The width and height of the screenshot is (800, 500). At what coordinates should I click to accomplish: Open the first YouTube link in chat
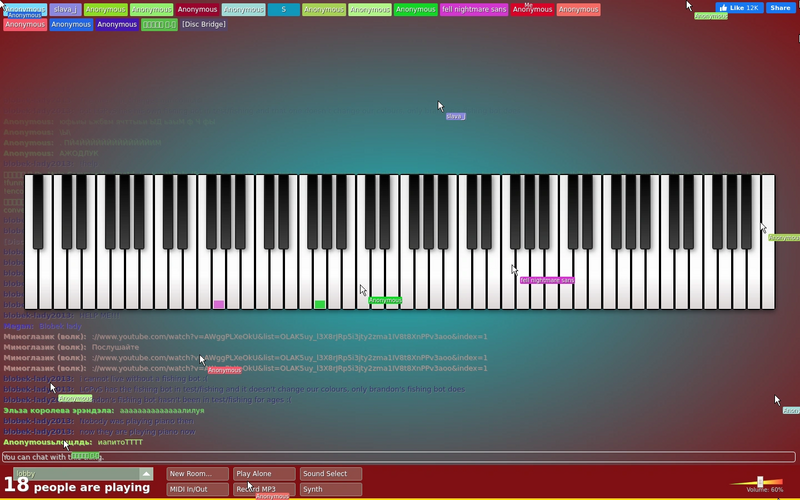289,337
